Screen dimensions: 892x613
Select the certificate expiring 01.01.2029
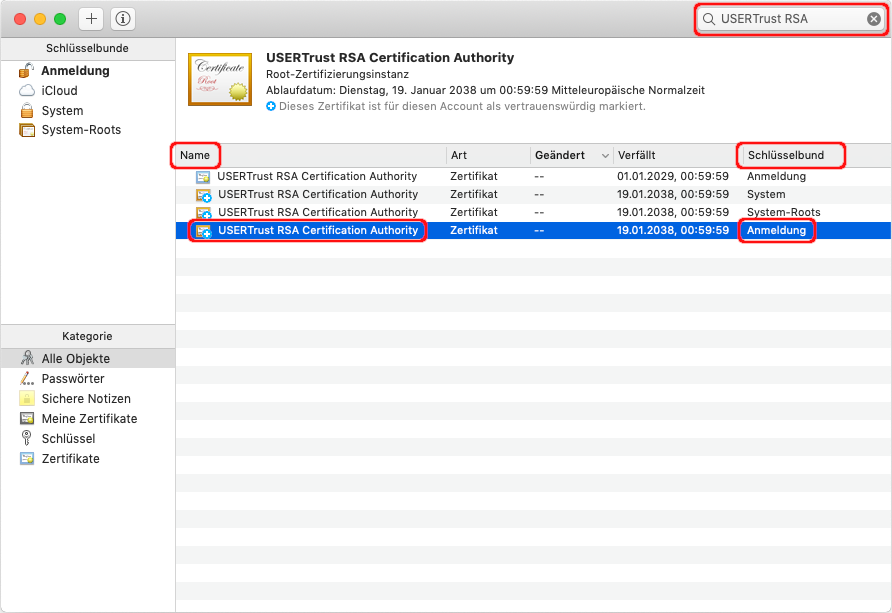(x=533, y=176)
